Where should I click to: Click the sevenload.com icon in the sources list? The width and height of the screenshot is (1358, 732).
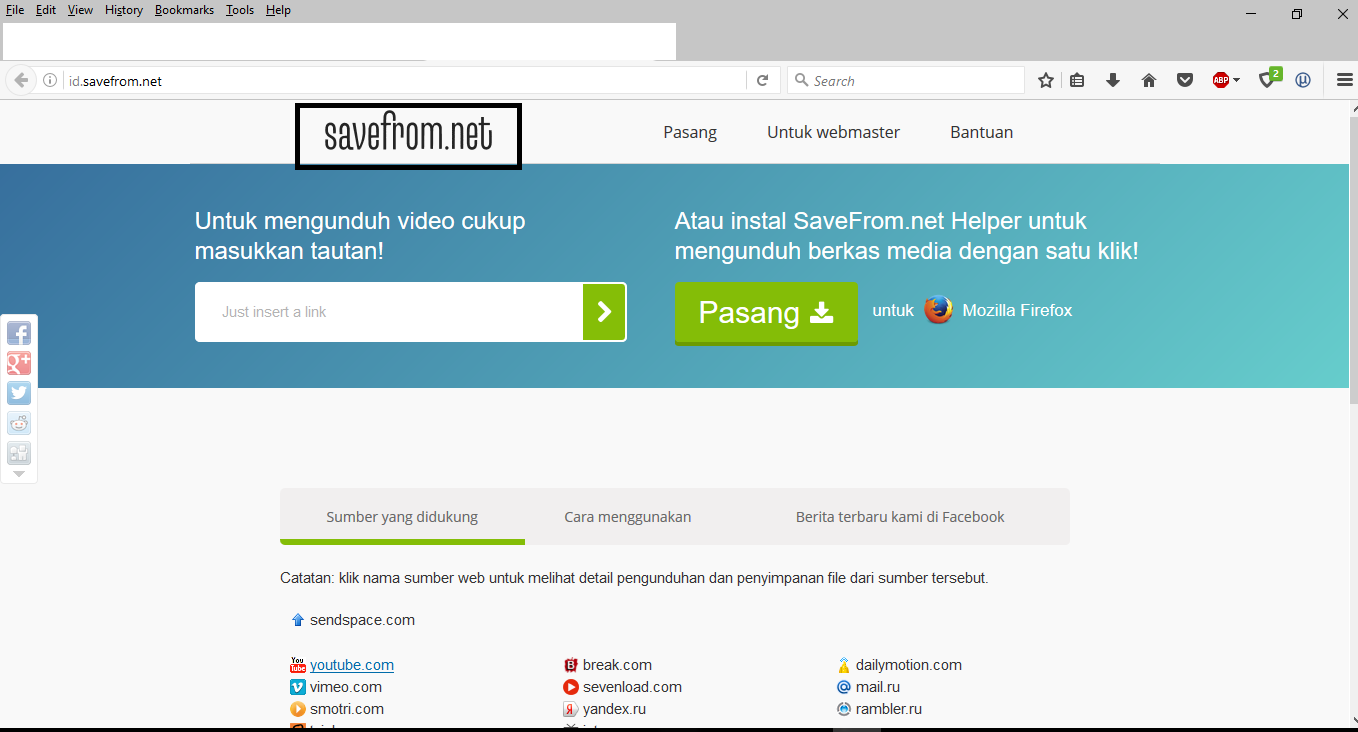(571, 687)
